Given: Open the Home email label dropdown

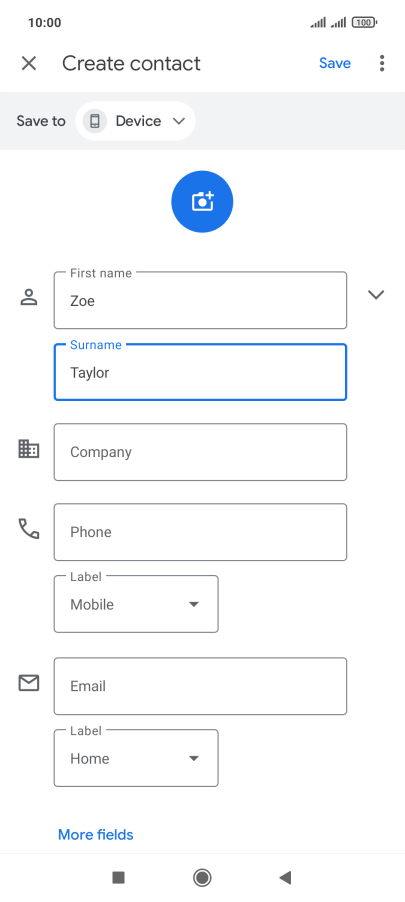Looking at the screenshot, I should tap(136, 758).
